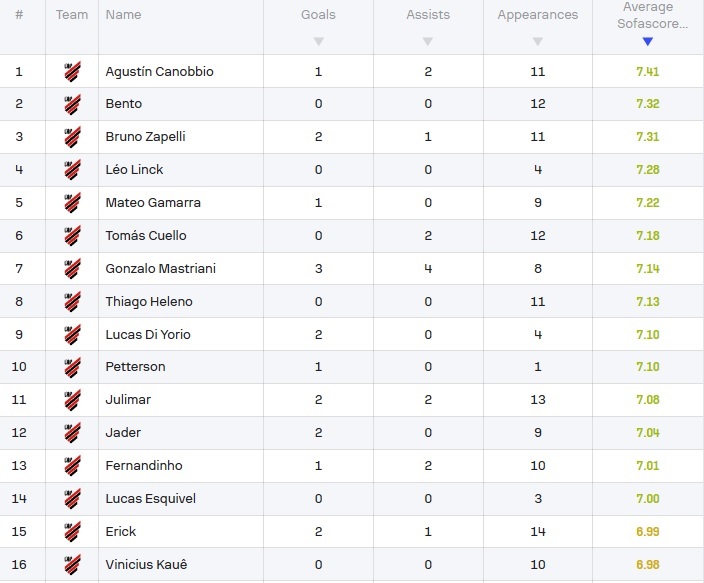Open Mateo Gamarra player link

pyautogui.click(x=153, y=203)
